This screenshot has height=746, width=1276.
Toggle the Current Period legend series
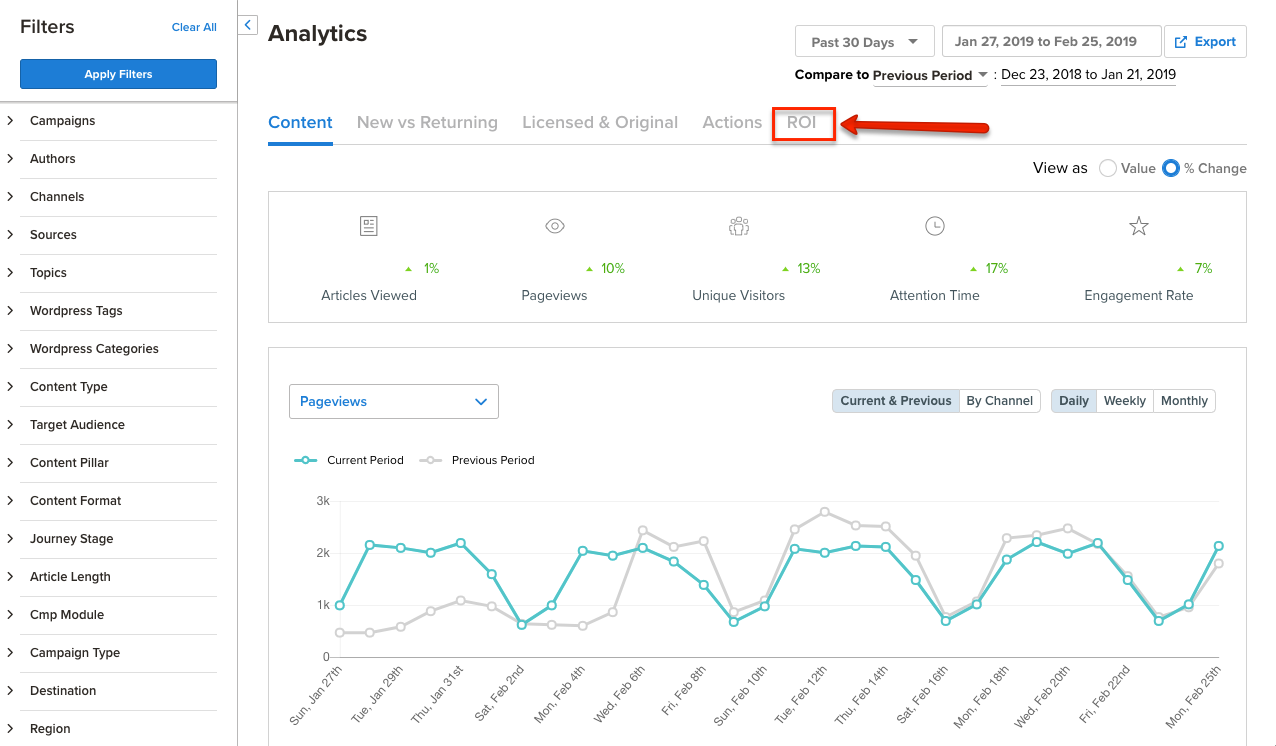pyautogui.click(x=349, y=460)
